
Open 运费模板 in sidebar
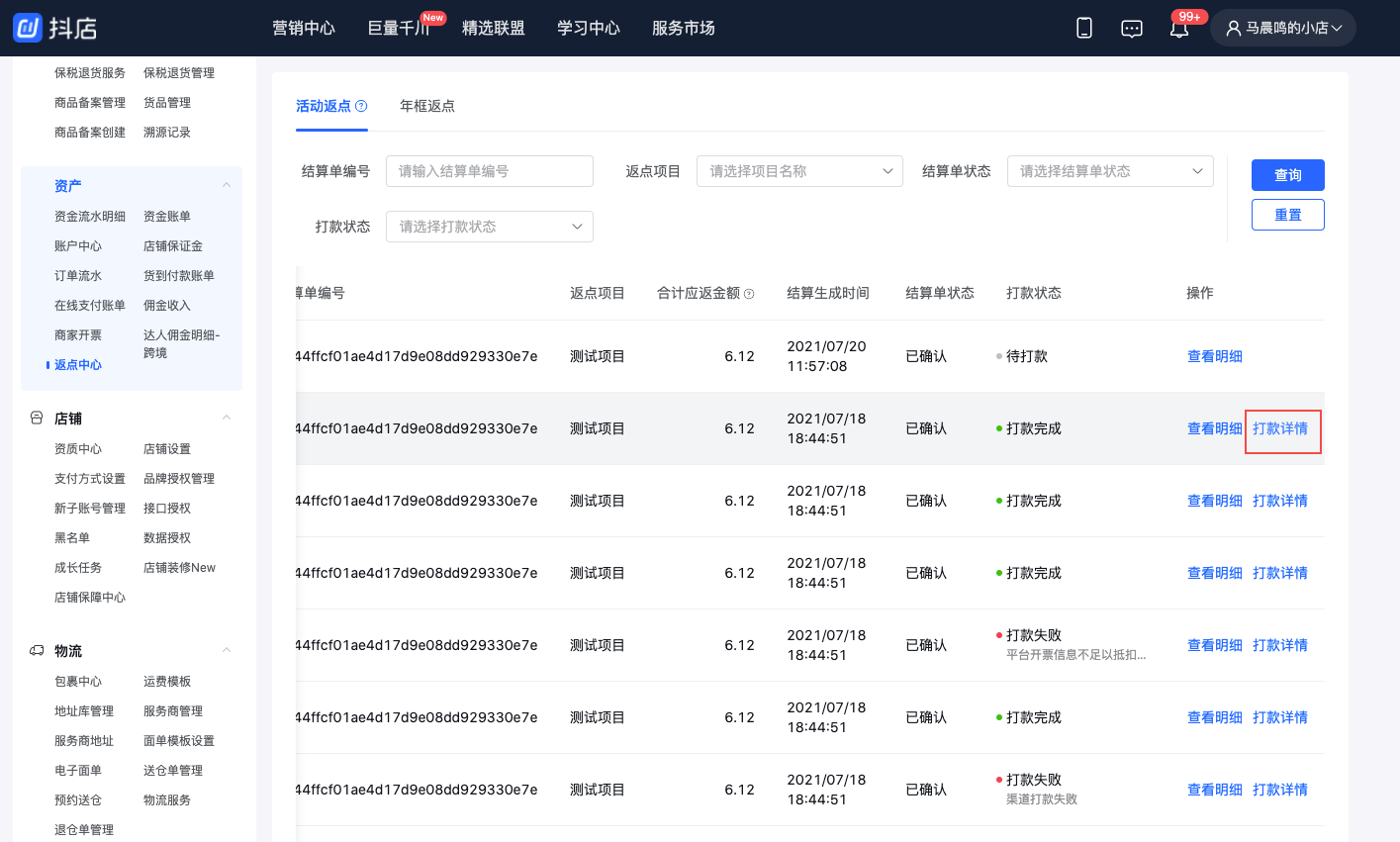[x=167, y=682]
